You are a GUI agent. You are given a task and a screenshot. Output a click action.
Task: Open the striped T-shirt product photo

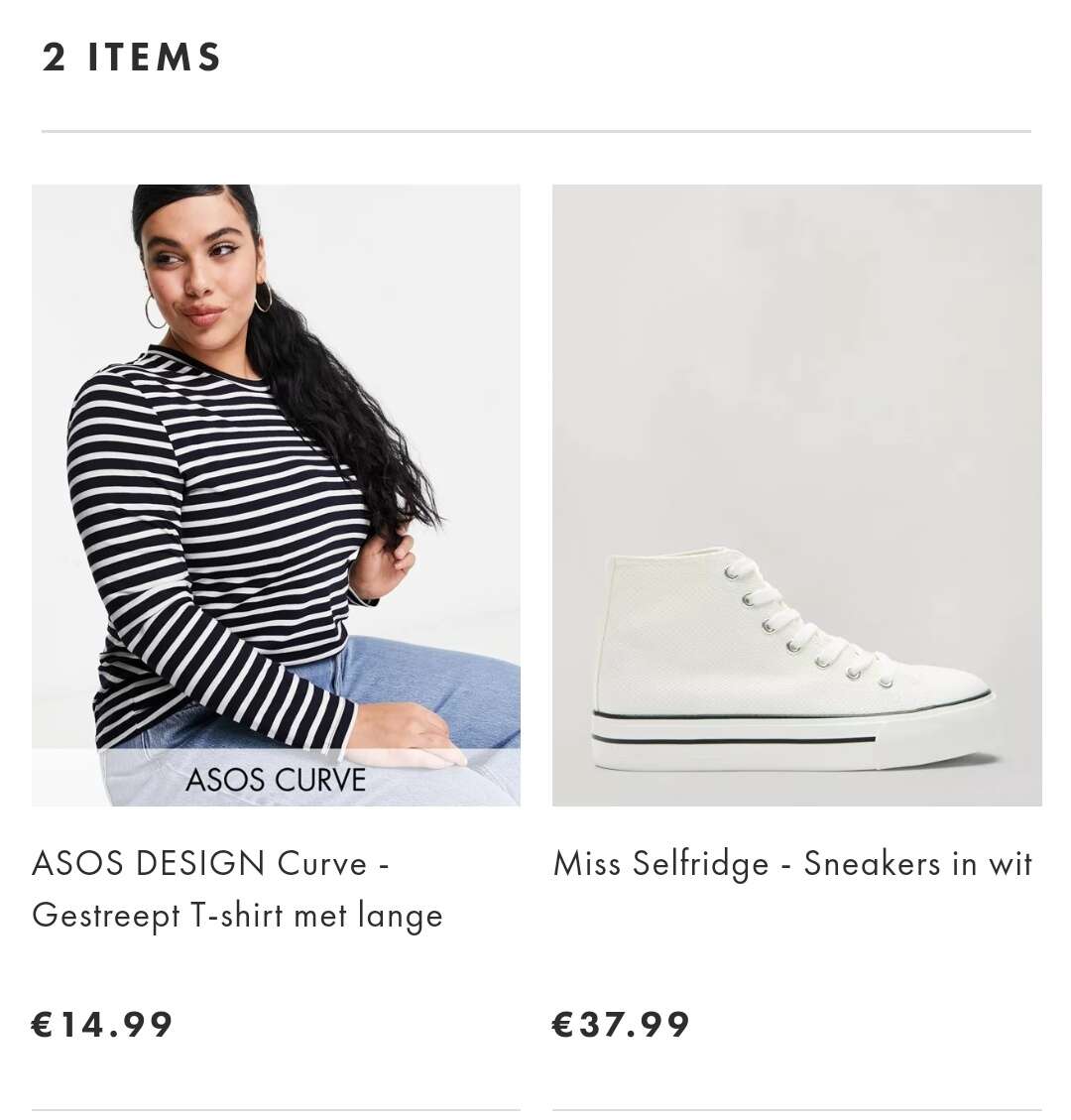point(276,495)
